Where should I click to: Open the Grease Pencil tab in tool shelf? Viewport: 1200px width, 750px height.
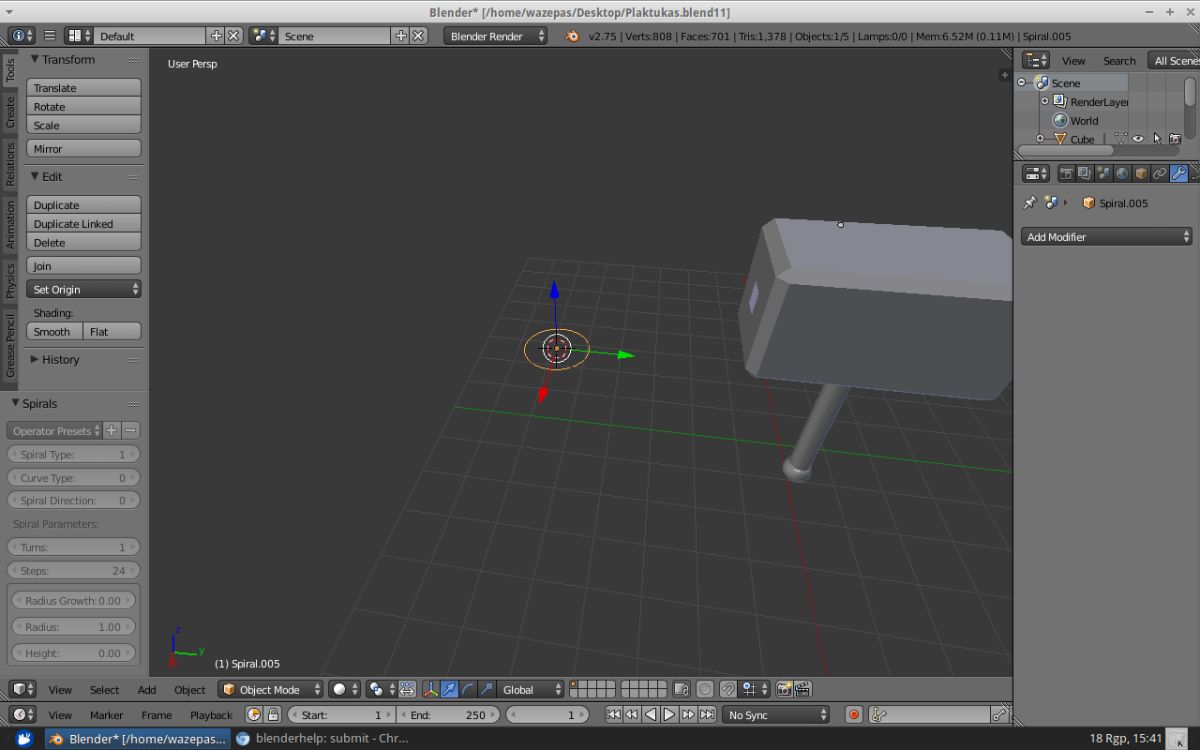pyautogui.click(x=11, y=346)
